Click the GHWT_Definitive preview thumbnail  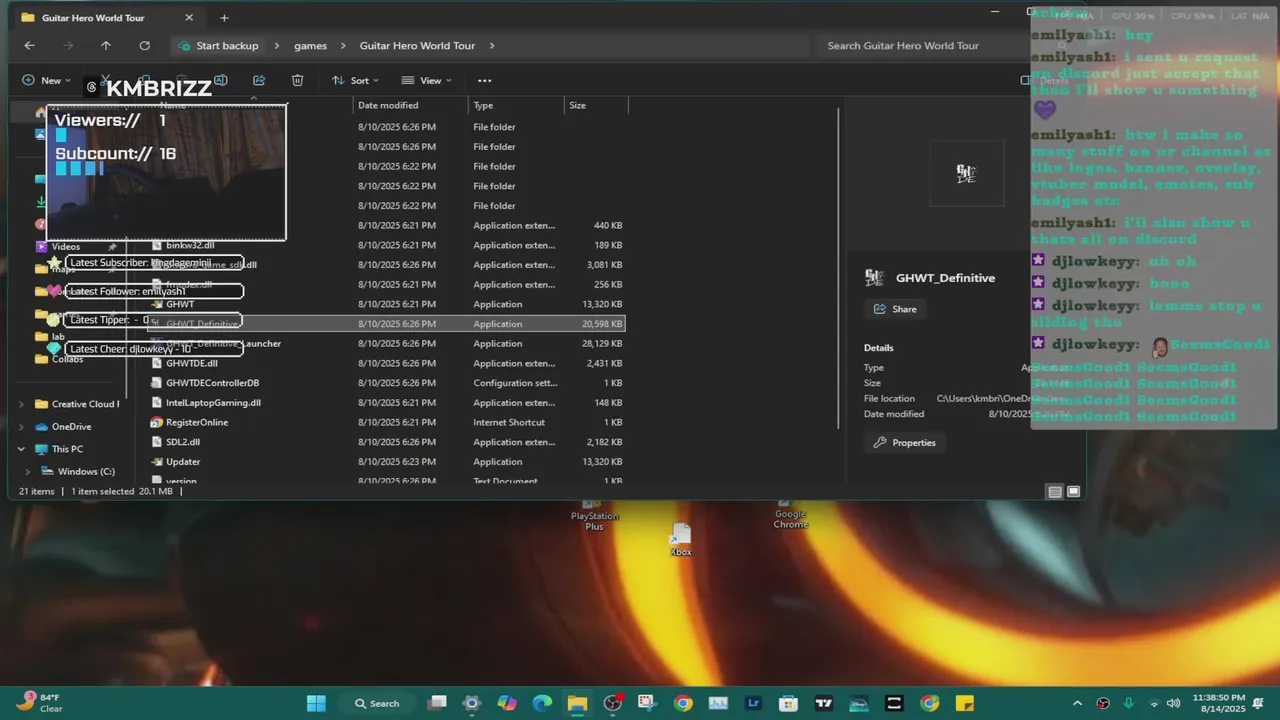pyautogui.click(x=966, y=174)
